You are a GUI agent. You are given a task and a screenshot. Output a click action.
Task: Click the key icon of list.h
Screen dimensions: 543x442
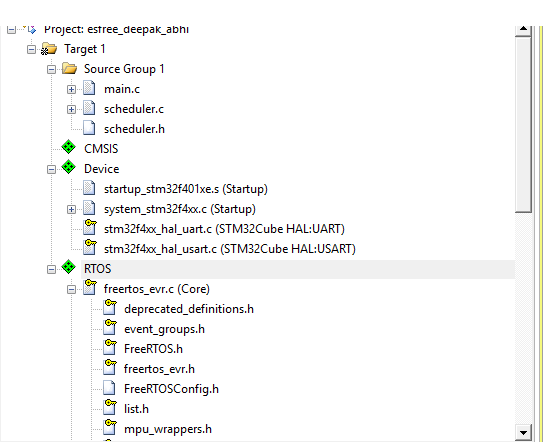tap(110, 407)
